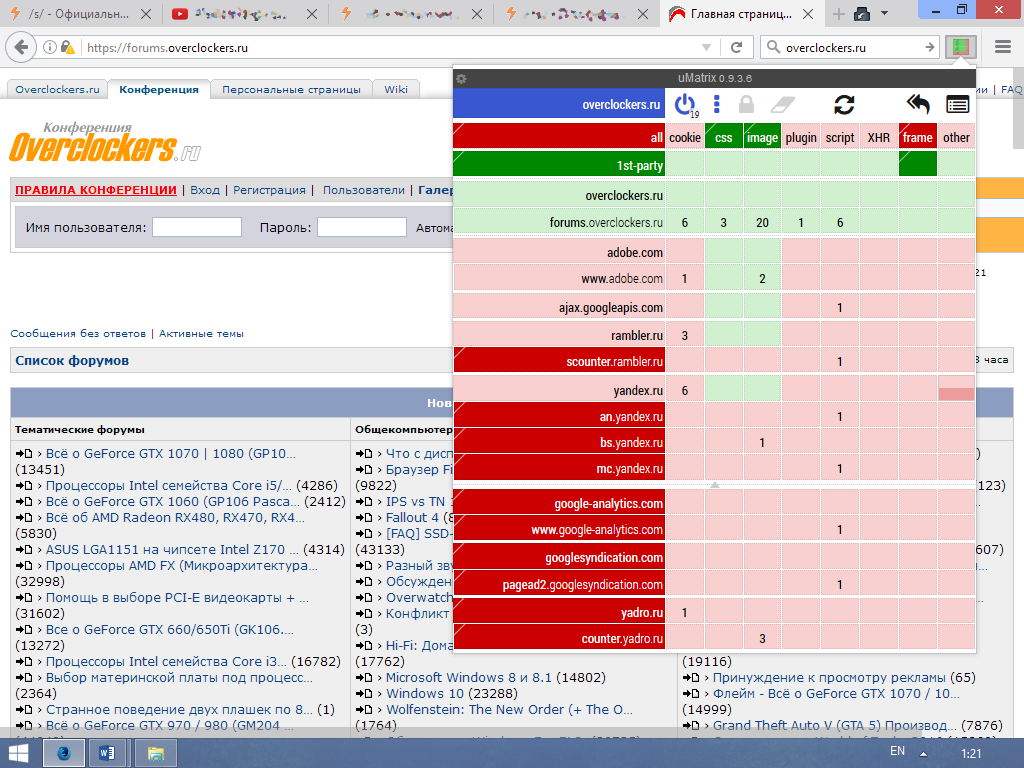Image resolution: width=1024 pixels, height=768 pixels.
Task: Open the uMatrix logger list icon
Action: (x=957, y=104)
